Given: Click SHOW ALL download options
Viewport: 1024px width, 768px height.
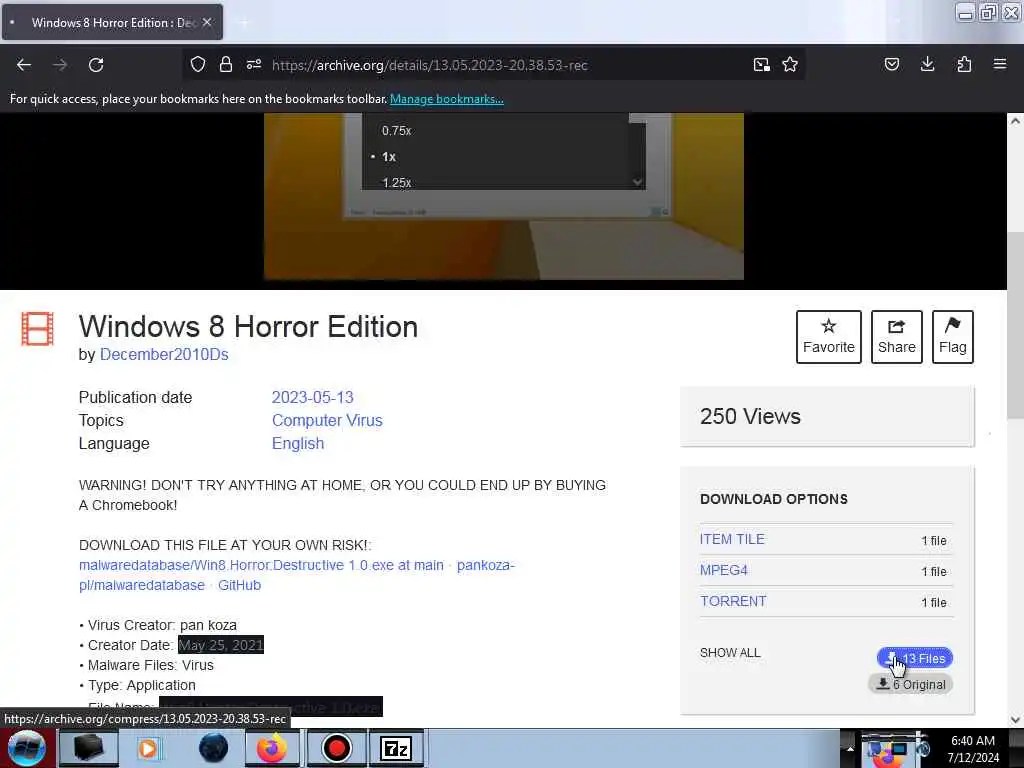Looking at the screenshot, I should [x=730, y=653].
